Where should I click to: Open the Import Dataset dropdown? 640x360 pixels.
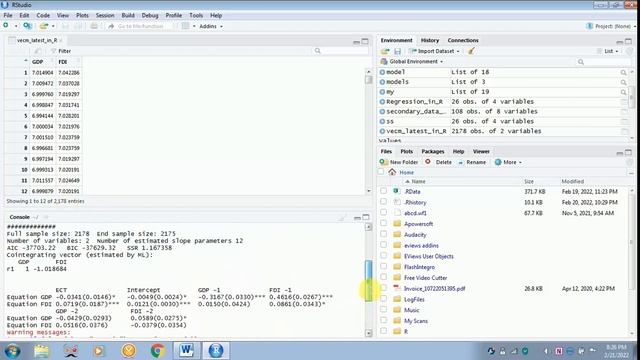tap(434, 51)
